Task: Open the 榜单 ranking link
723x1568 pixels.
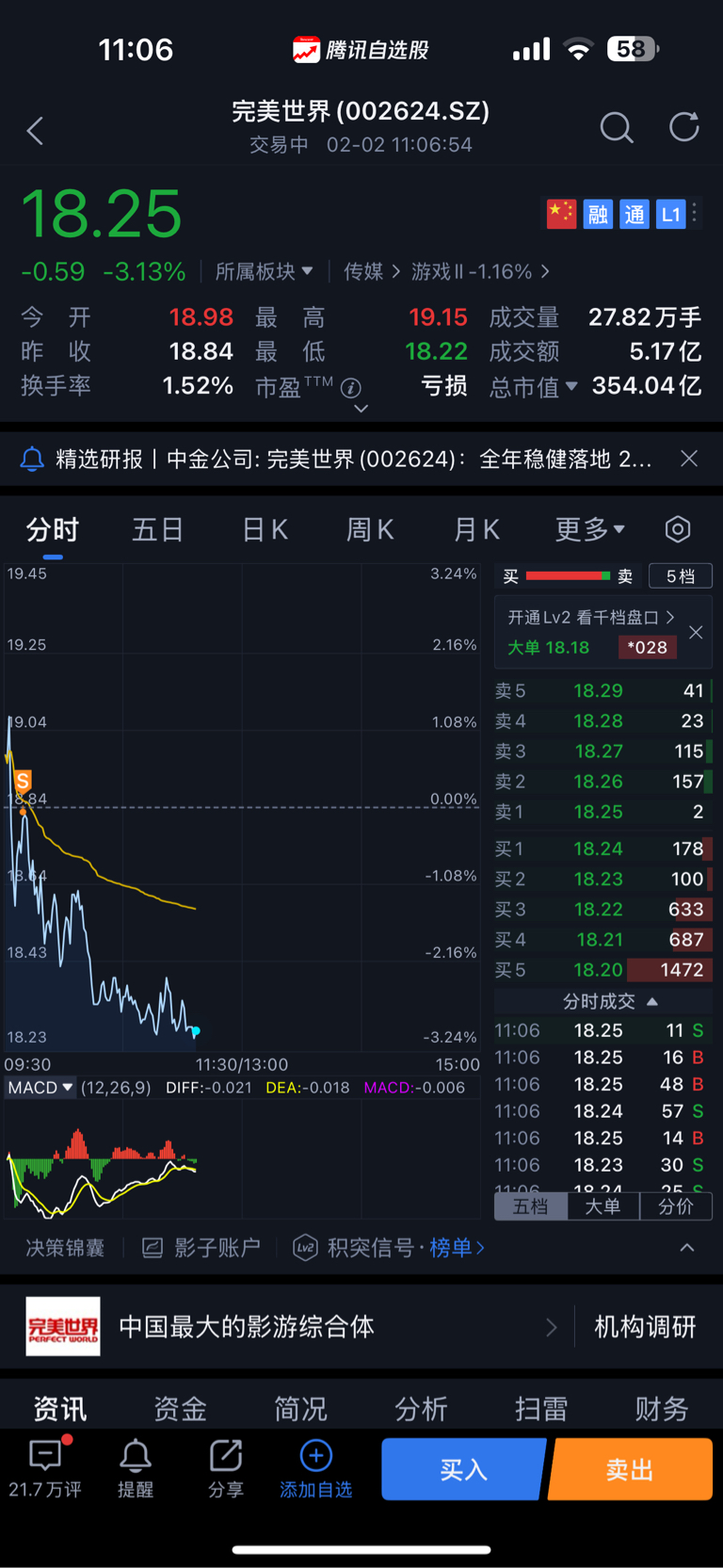Action: click(x=458, y=1248)
